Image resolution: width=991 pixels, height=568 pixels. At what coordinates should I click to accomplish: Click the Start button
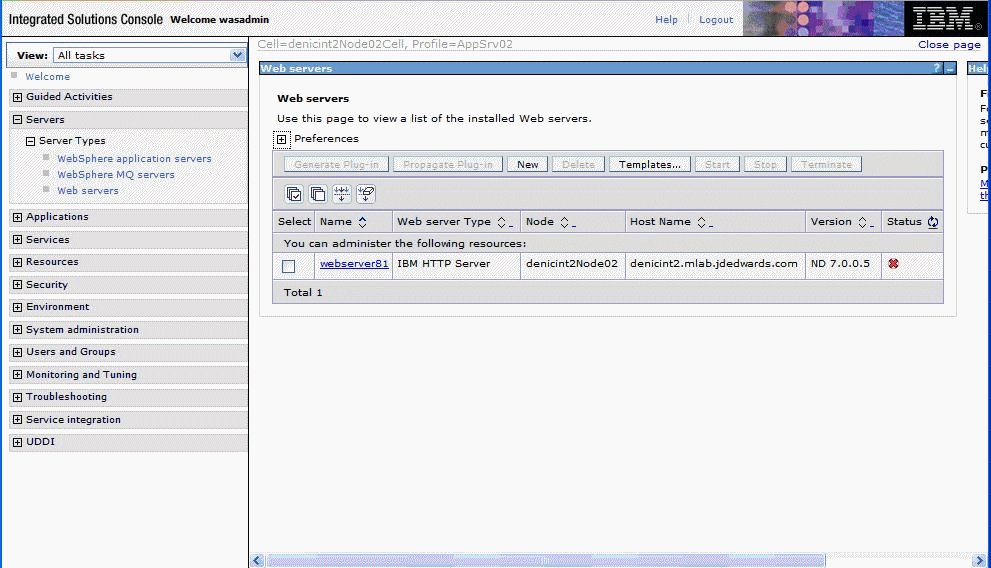[x=717, y=164]
